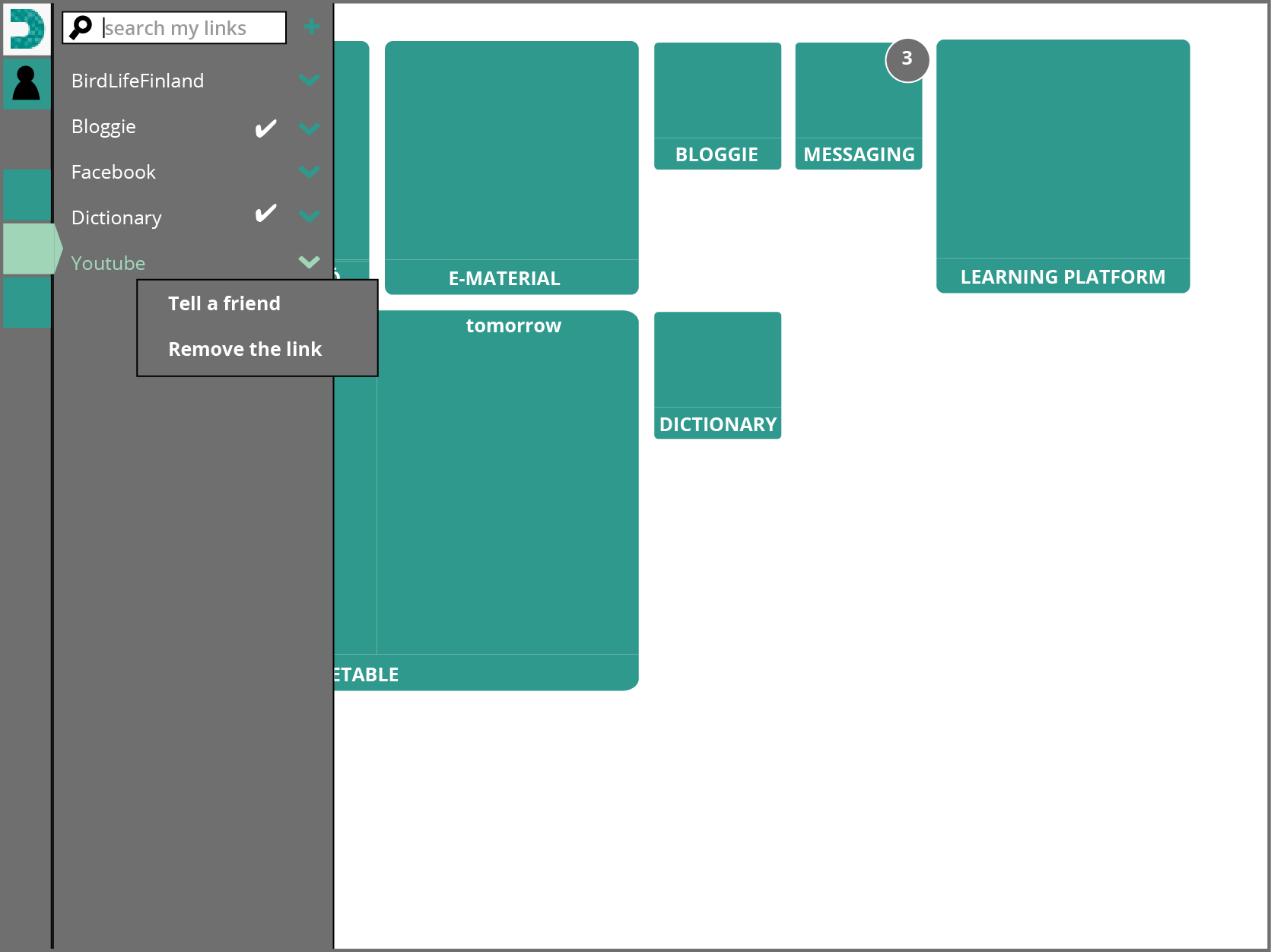Image resolution: width=1271 pixels, height=952 pixels.
Task: Open the BLOGGIE tile
Action: (x=717, y=106)
